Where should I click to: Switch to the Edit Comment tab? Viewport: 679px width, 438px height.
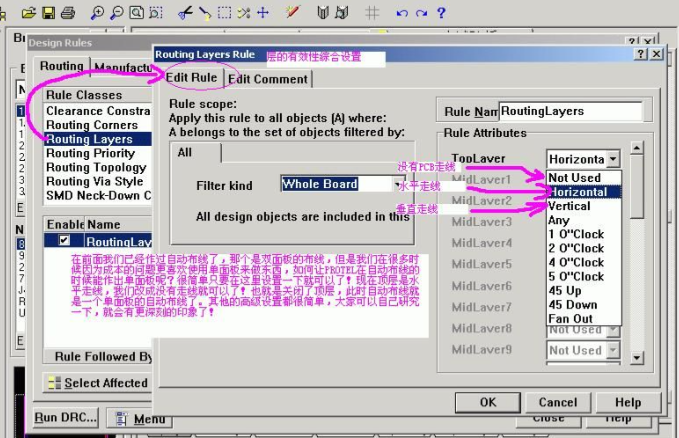(x=267, y=78)
